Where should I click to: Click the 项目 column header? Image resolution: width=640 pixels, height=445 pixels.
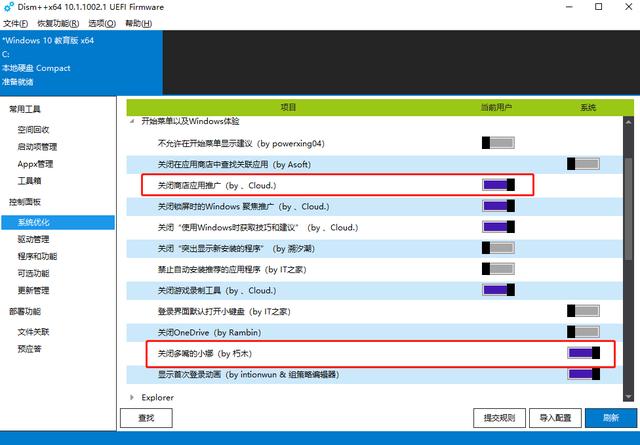tap(288, 107)
